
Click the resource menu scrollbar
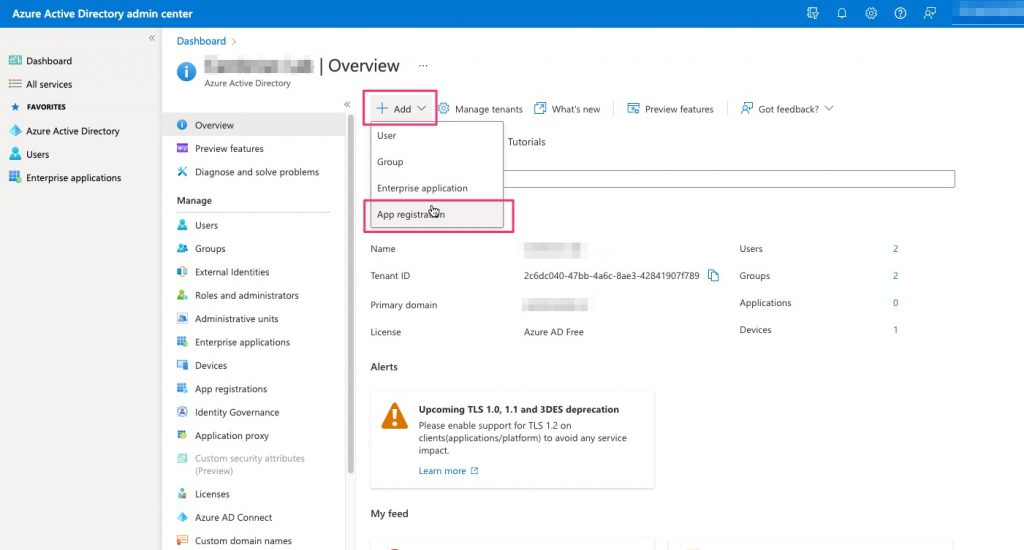click(x=351, y=294)
